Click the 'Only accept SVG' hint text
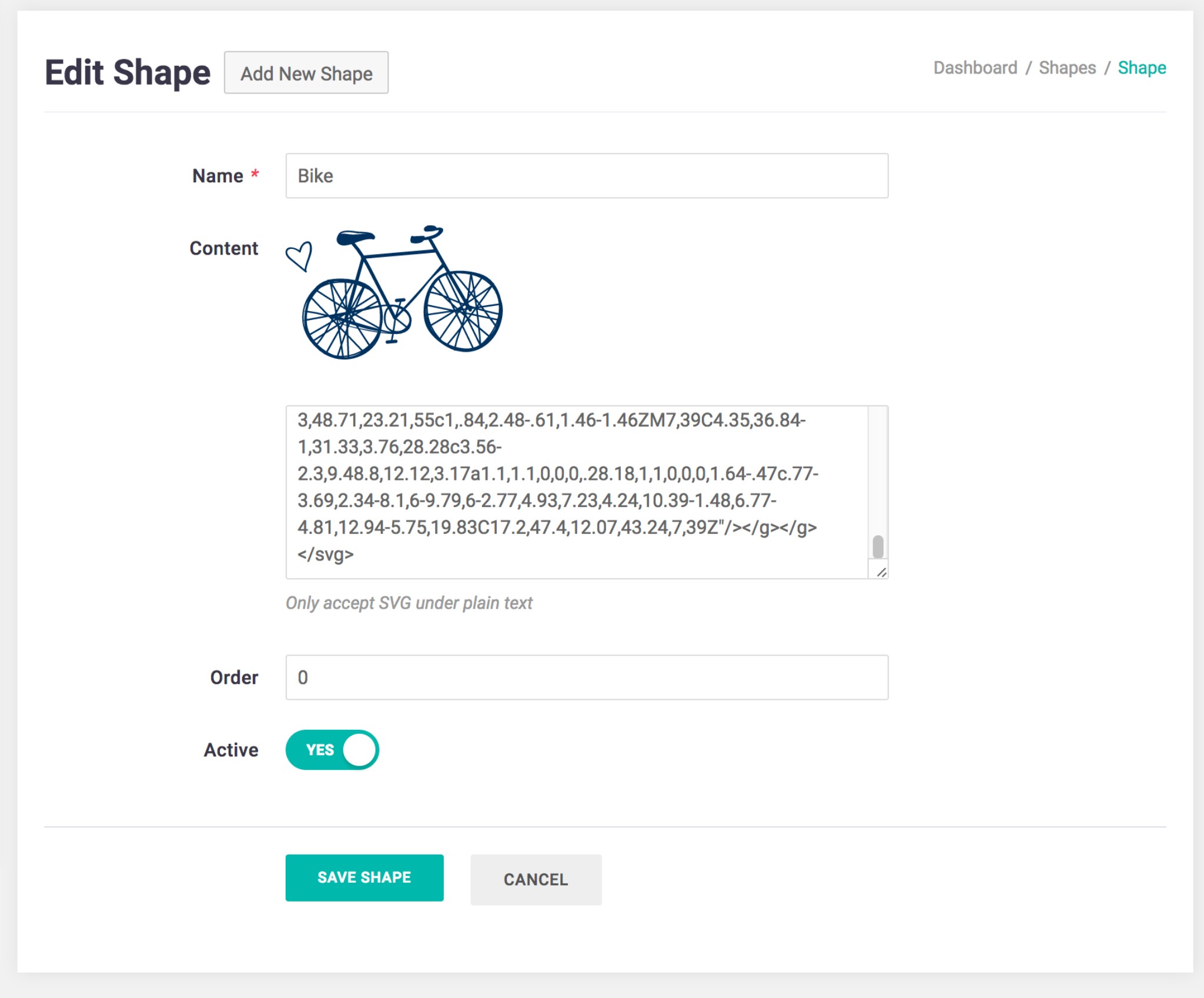 [x=409, y=603]
